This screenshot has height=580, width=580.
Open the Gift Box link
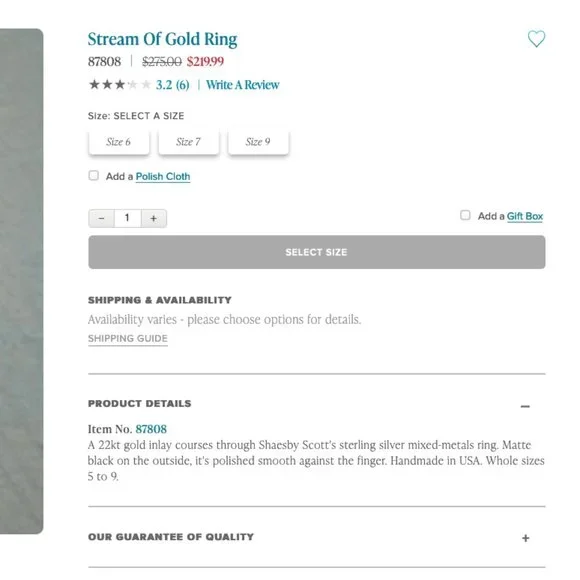(x=525, y=216)
